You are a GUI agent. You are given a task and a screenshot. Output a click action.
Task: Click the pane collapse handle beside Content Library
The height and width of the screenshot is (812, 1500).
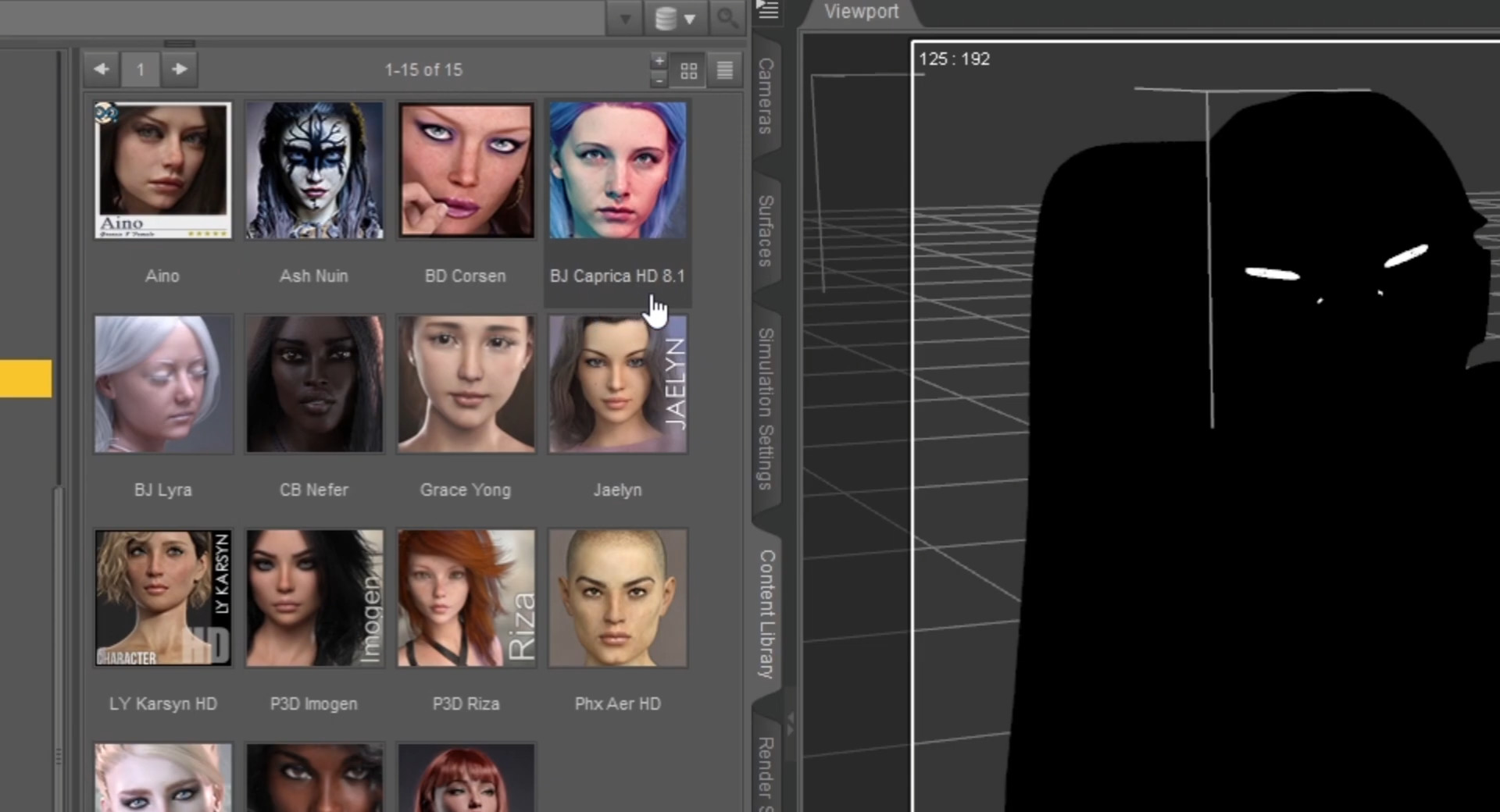[x=790, y=725]
